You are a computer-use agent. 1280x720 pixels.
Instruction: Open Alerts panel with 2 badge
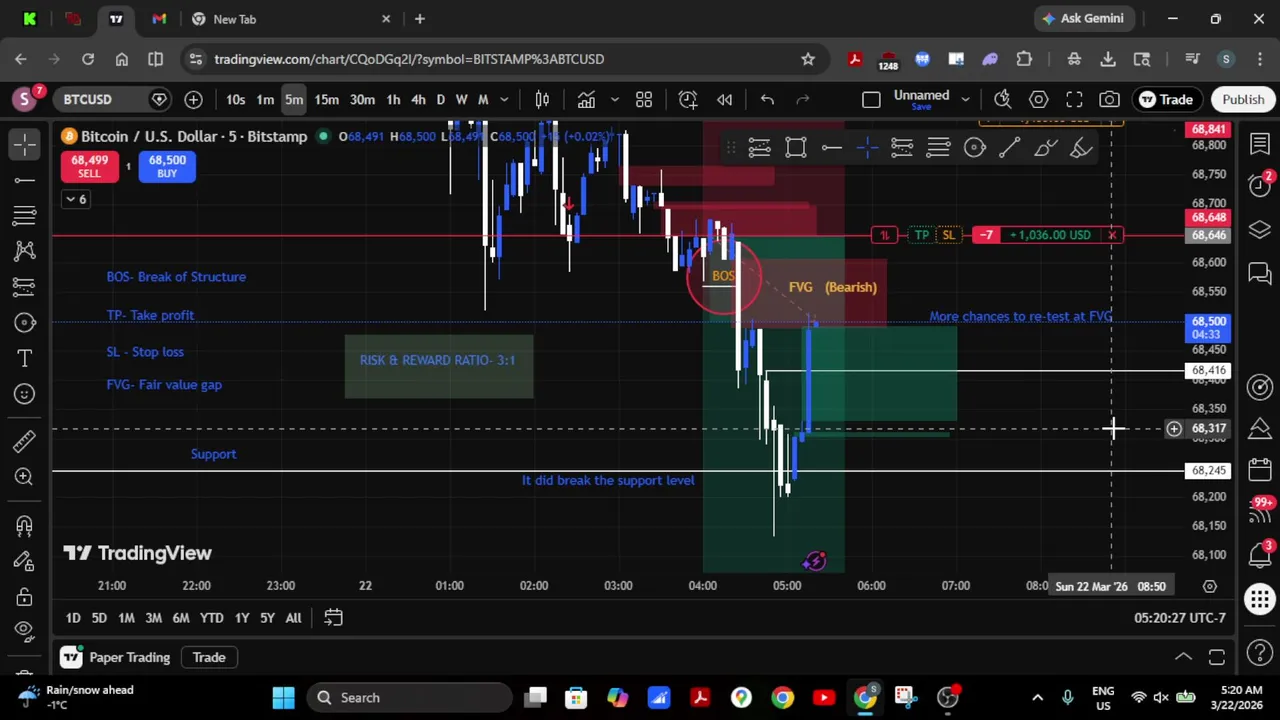click(1260, 186)
